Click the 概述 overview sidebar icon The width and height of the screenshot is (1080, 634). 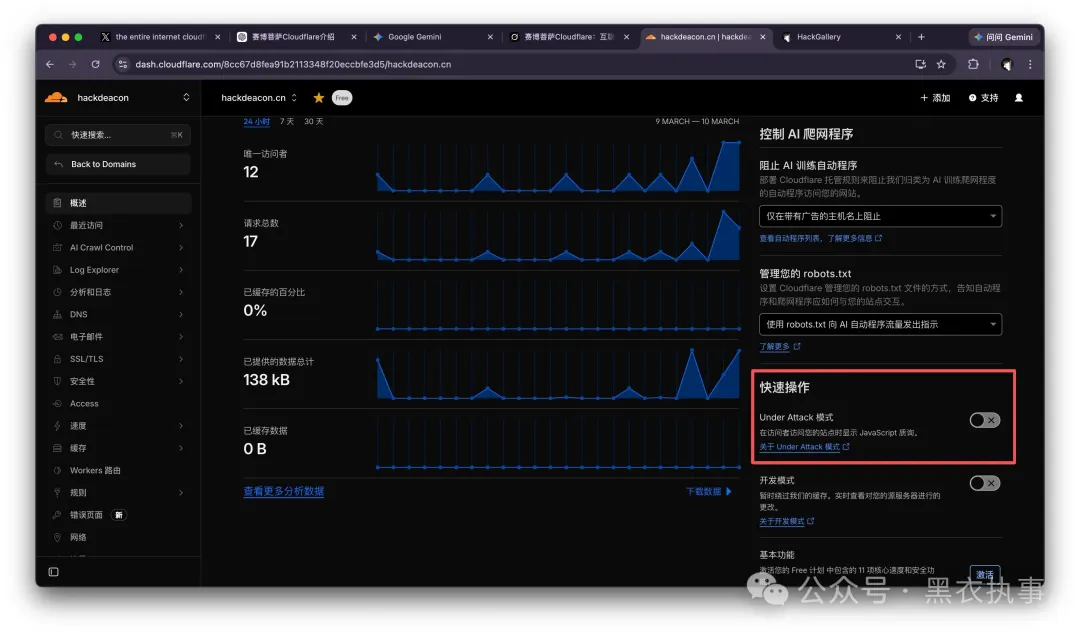click(x=57, y=203)
